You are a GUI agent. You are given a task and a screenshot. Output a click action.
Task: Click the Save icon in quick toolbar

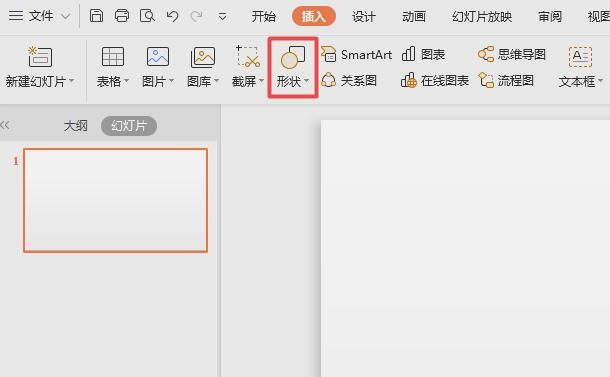[x=96, y=16]
